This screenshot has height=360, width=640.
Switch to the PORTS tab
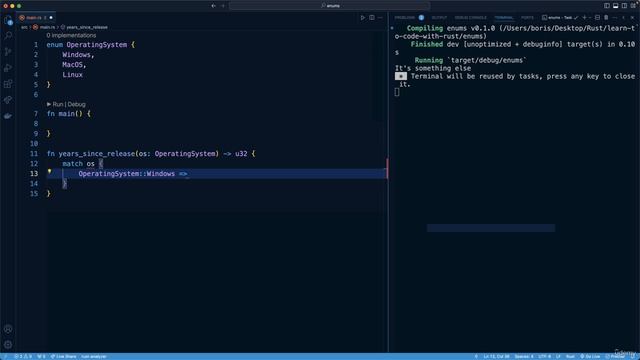(x=527, y=18)
